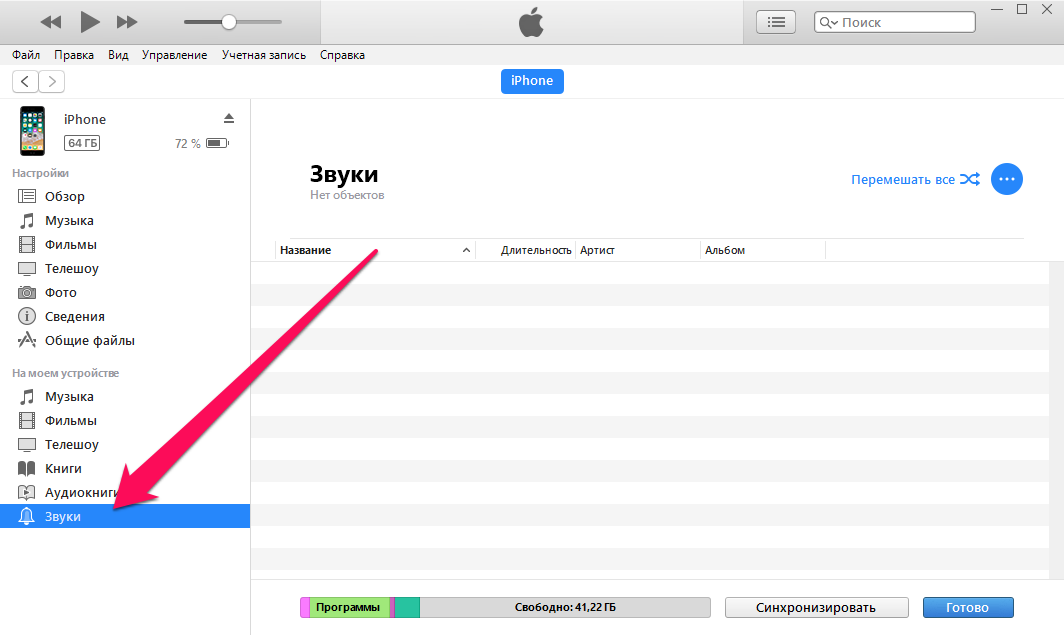Click music note icon under Настройки

click(26, 220)
